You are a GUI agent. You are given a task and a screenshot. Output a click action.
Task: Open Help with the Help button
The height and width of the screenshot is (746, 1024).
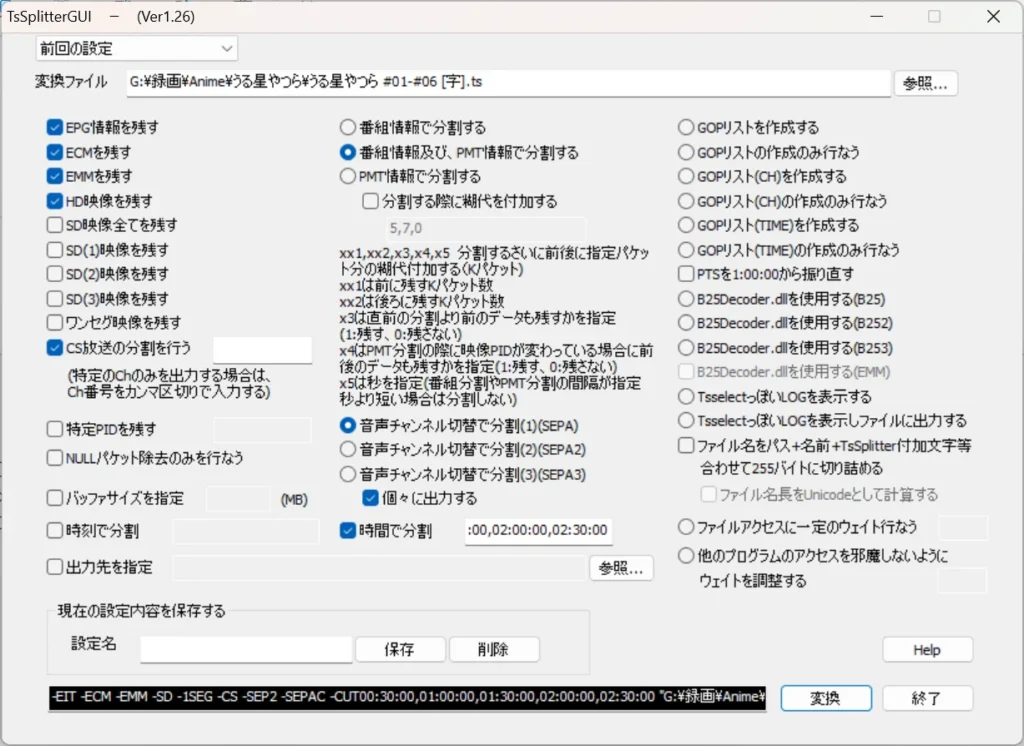tap(927, 650)
